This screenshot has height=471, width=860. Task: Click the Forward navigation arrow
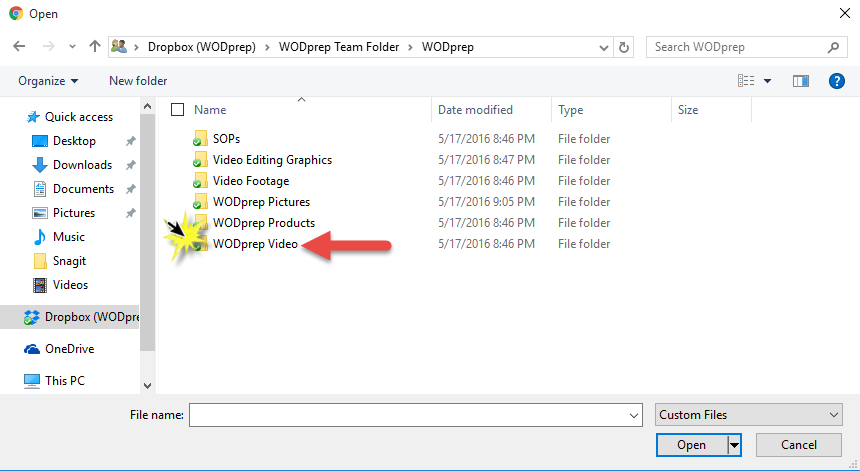[x=49, y=47]
